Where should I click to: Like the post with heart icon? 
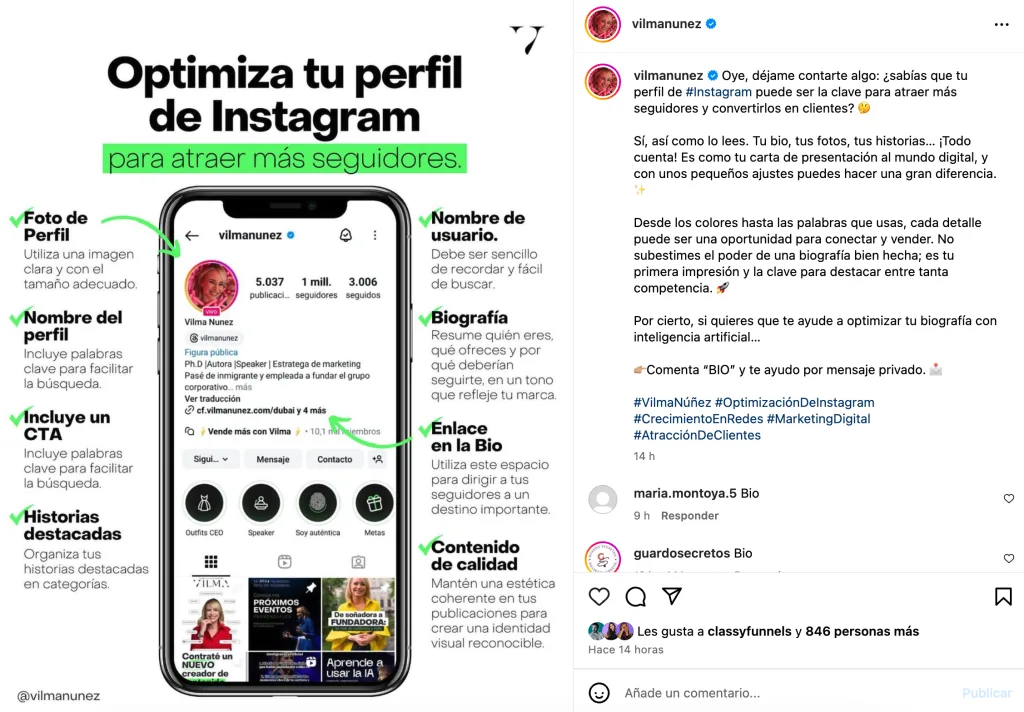pyautogui.click(x=599, y=596)
